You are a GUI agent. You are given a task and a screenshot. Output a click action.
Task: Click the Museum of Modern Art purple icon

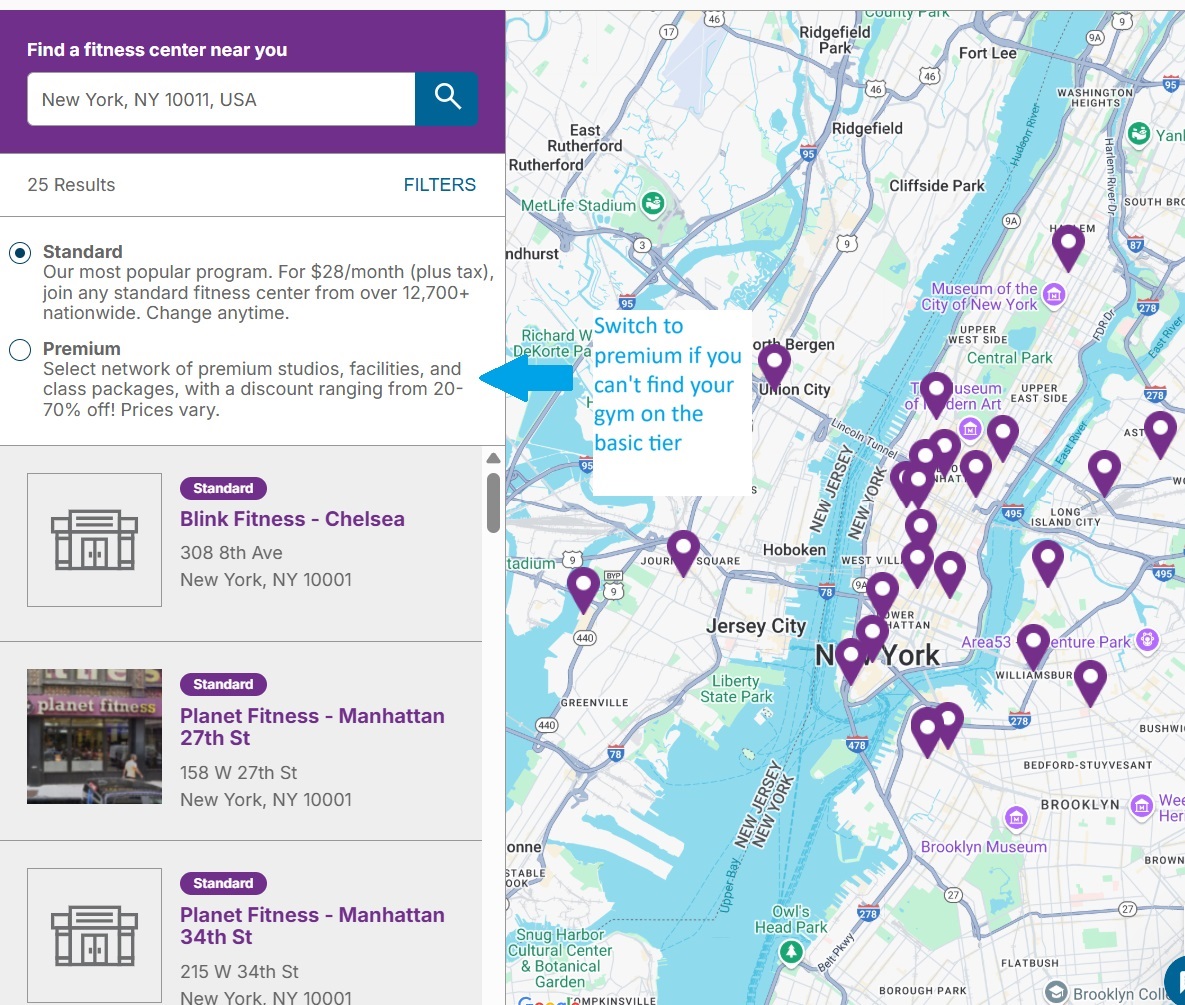click(970, 429)
